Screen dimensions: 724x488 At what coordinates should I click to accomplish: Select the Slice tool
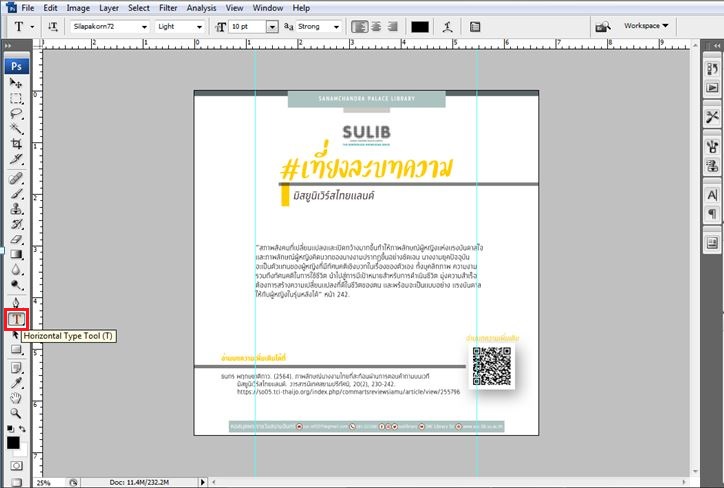[16, 159]
